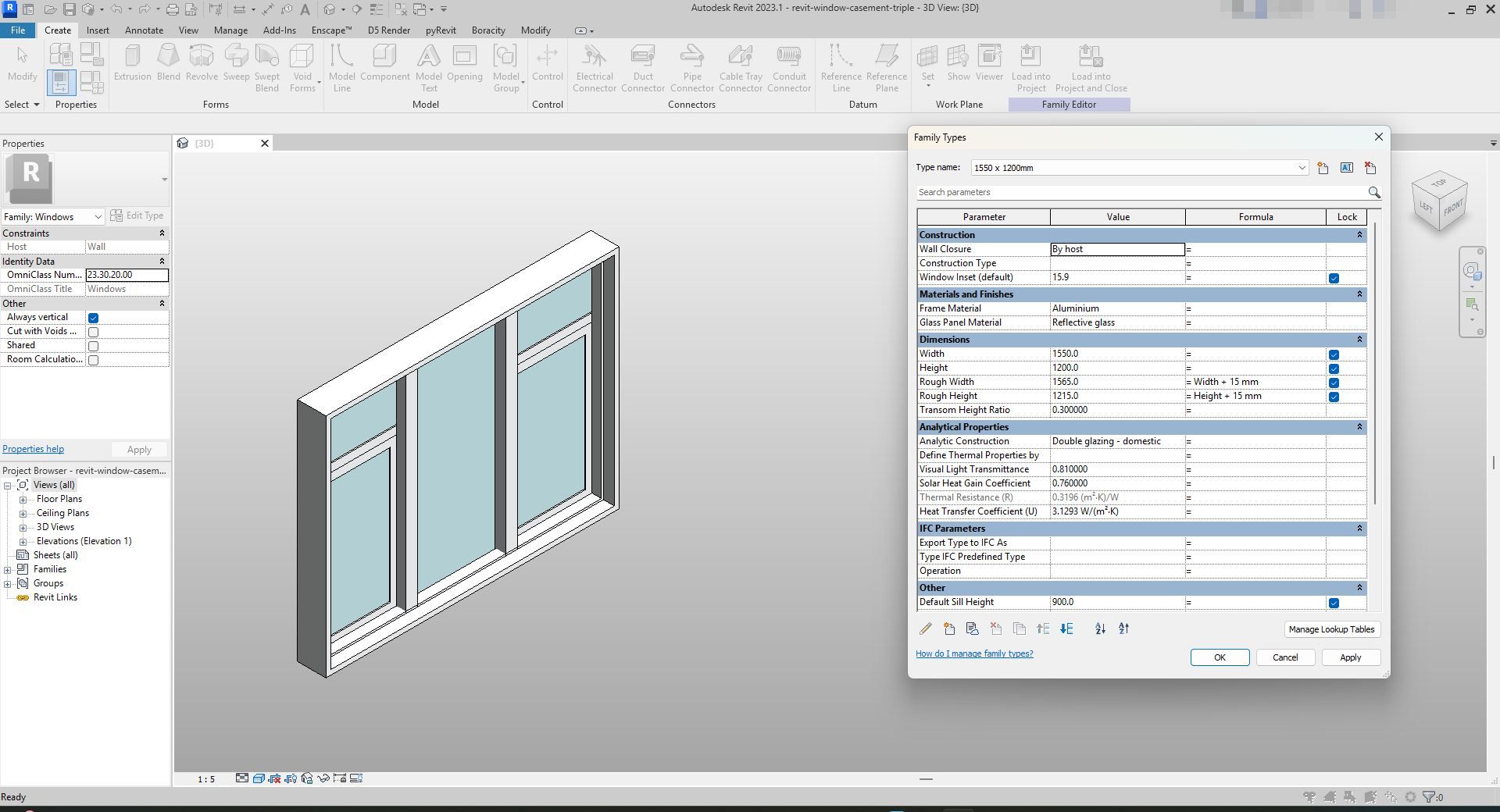Click Load into Project icon
The height and width of the screenshot is (812, 1500).
[1031, 68]
